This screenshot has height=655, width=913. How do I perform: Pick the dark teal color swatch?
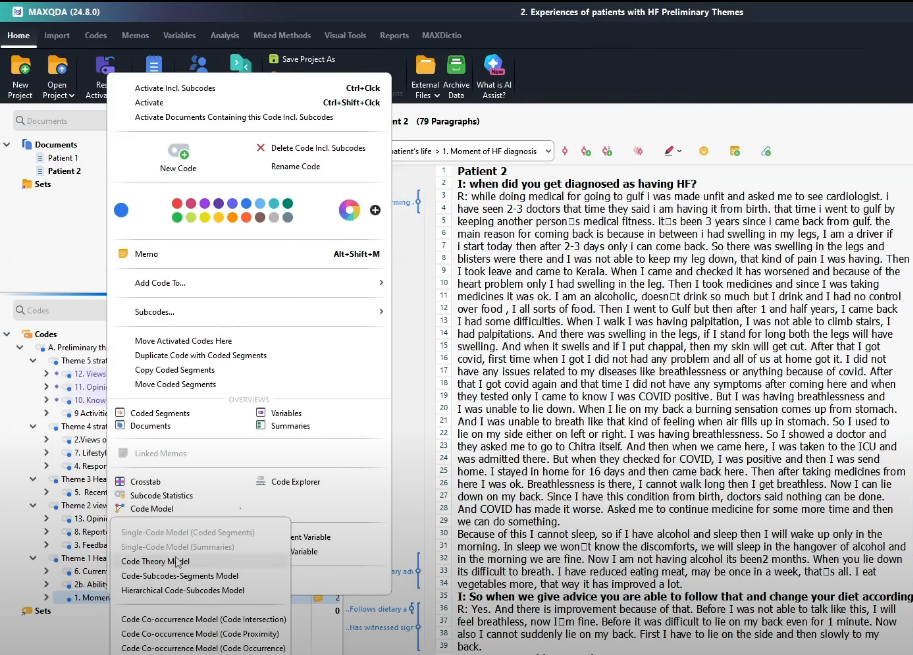tap(288, 203)
